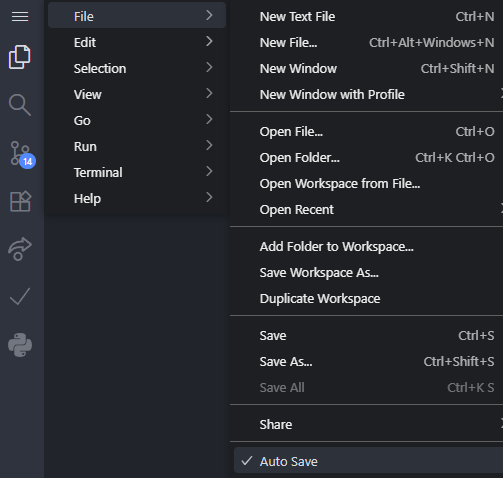Open the checkmark icon in activity bar
Image resolution: width=503 pixels, height=478 pixels.
(x=20, y=297)
